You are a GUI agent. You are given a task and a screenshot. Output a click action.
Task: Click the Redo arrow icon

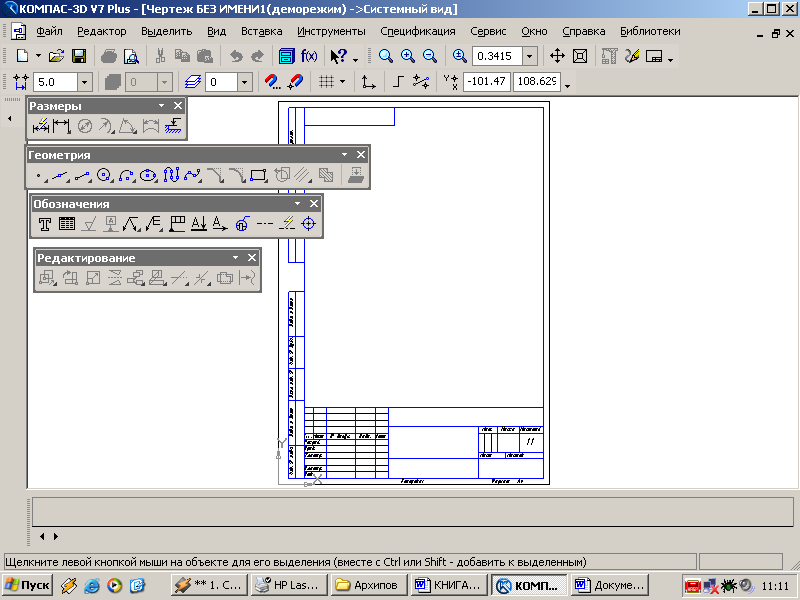[258, 56]
